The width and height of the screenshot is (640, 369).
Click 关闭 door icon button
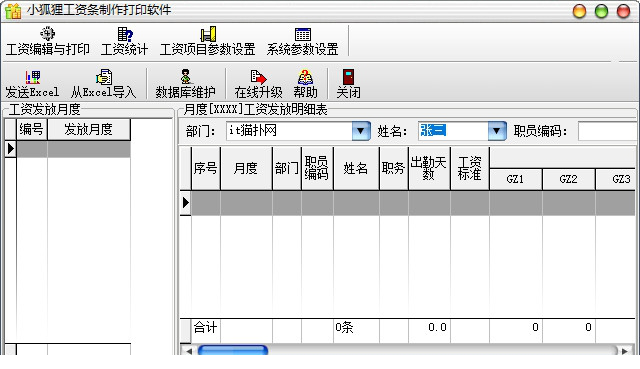pyautogui.click(x=348, y=84)
